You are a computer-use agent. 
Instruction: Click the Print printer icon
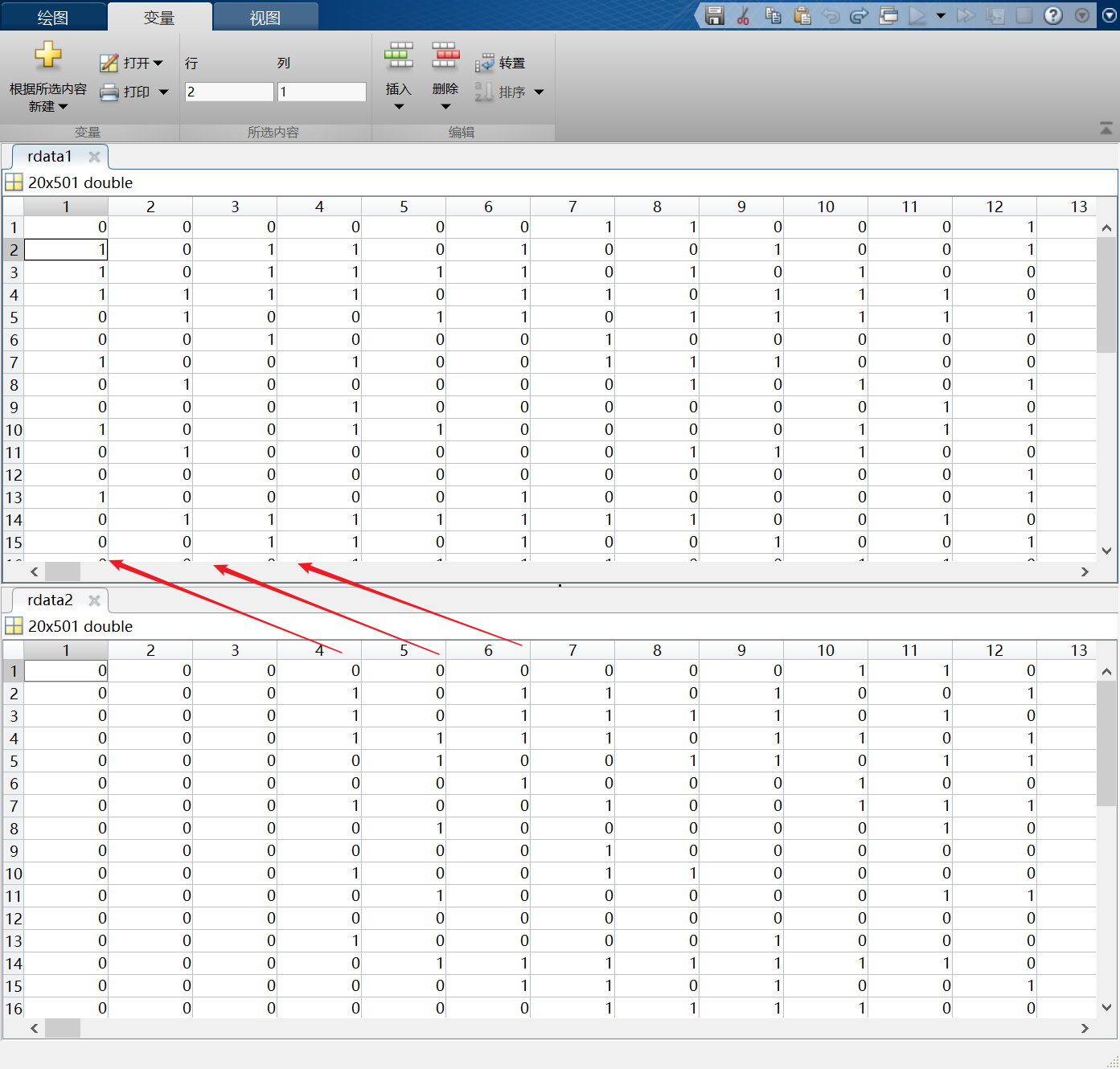tap(109, 92)
